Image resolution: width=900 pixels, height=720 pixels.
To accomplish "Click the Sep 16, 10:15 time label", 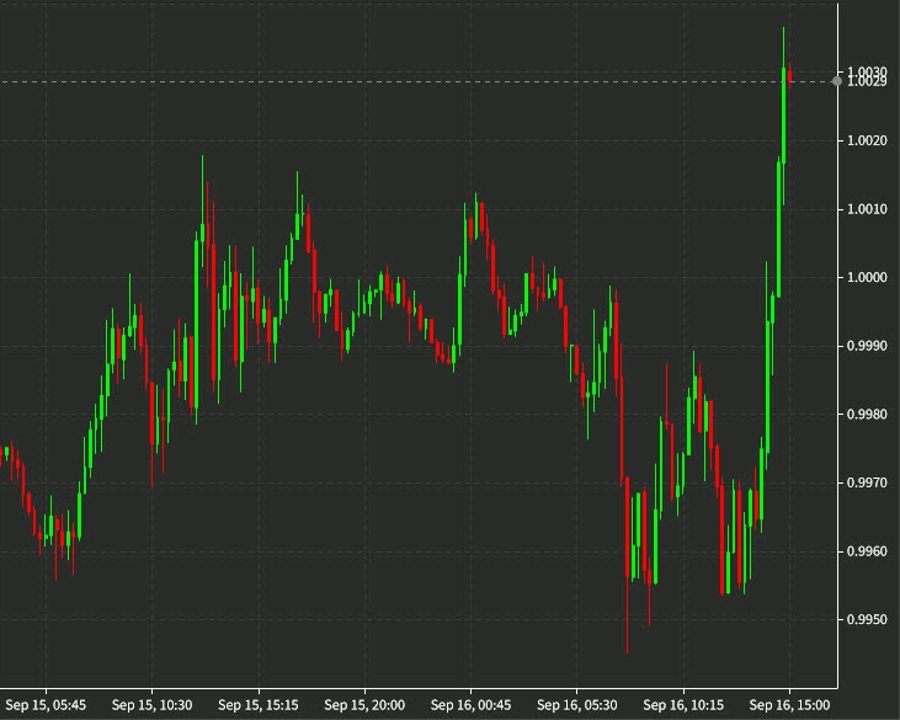I will (x=683, y=705).
